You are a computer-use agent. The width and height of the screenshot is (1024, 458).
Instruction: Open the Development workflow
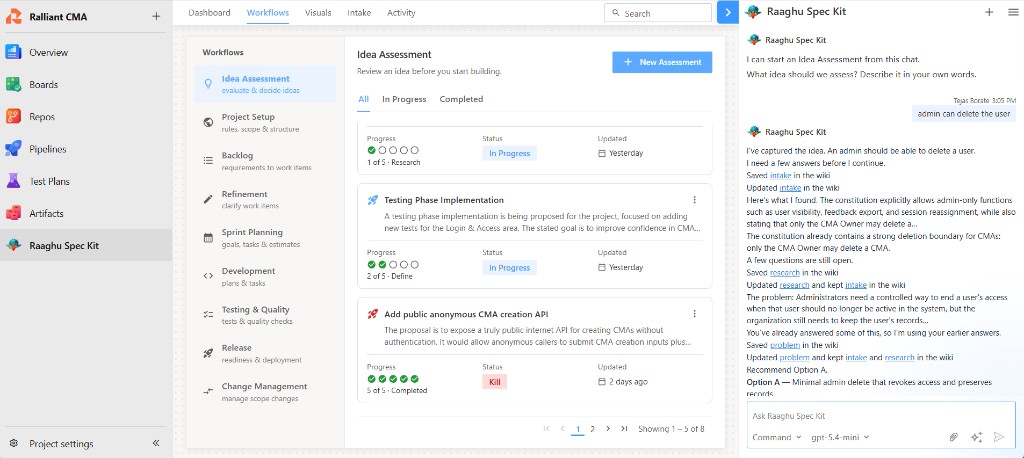(265, 276)
